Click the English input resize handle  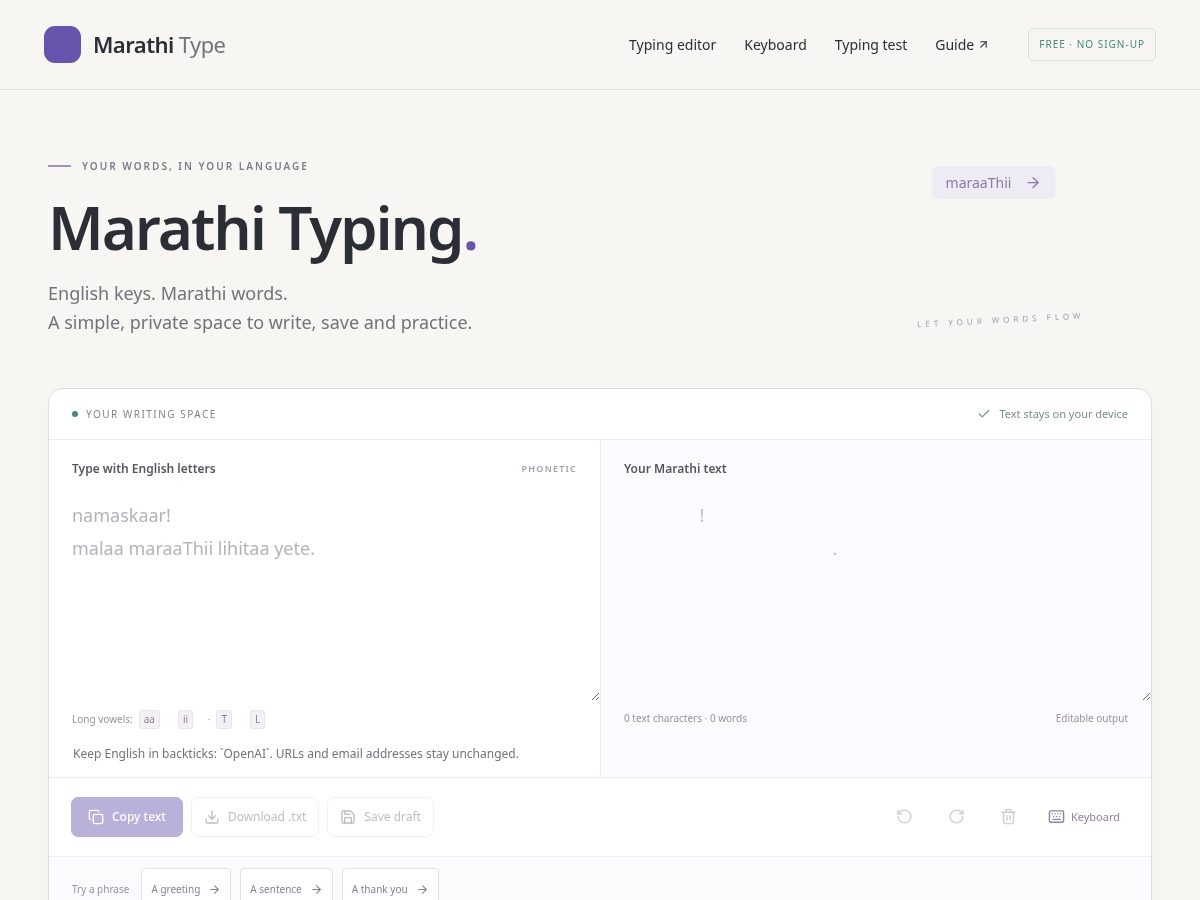(595, 696)
